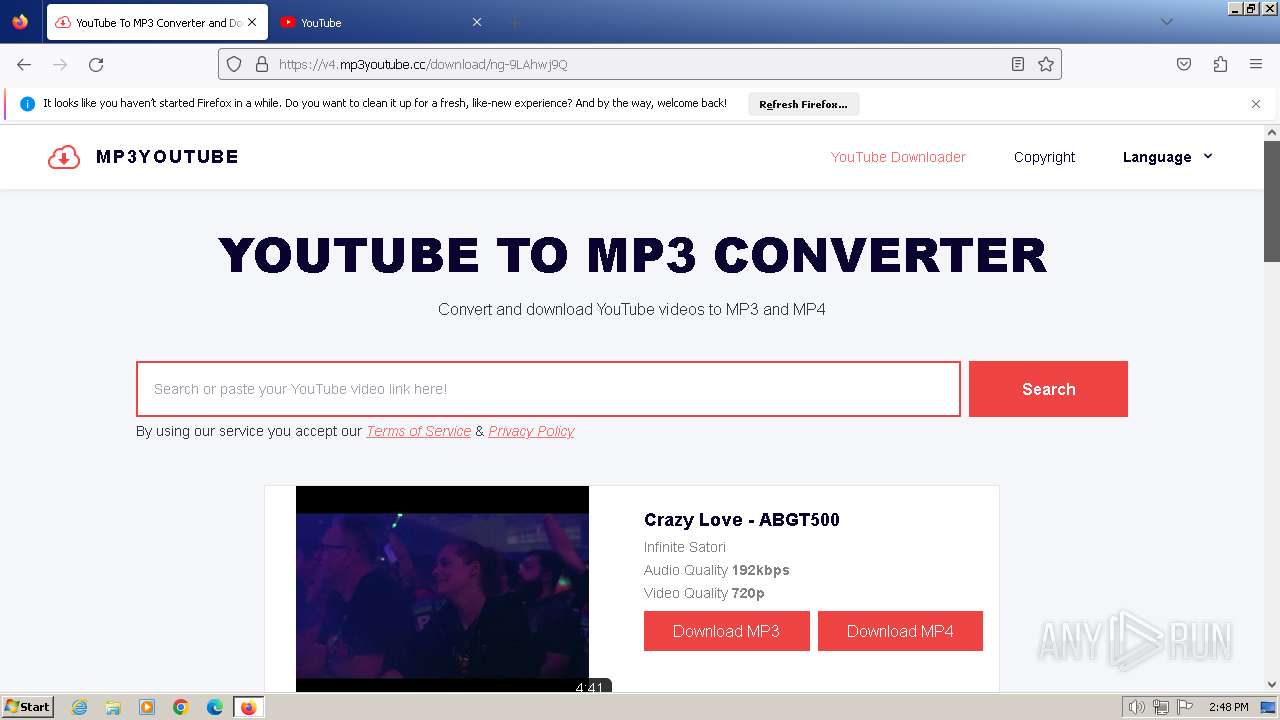Image resolution: width=1280 pixels, height=720 pixels.
Task: Open the Copyright nav link
Action: [x=1044, y=157]
